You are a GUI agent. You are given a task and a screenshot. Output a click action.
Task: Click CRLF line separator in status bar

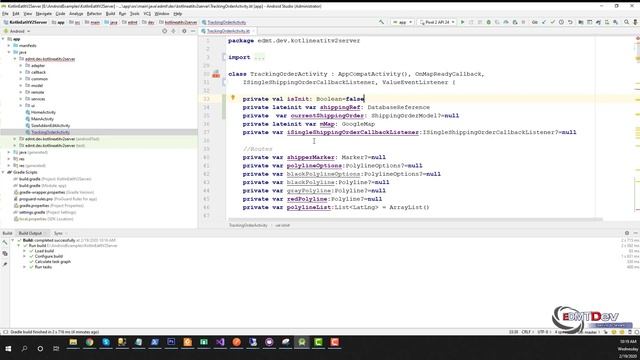pyautogui.click(x=527, y=332)
